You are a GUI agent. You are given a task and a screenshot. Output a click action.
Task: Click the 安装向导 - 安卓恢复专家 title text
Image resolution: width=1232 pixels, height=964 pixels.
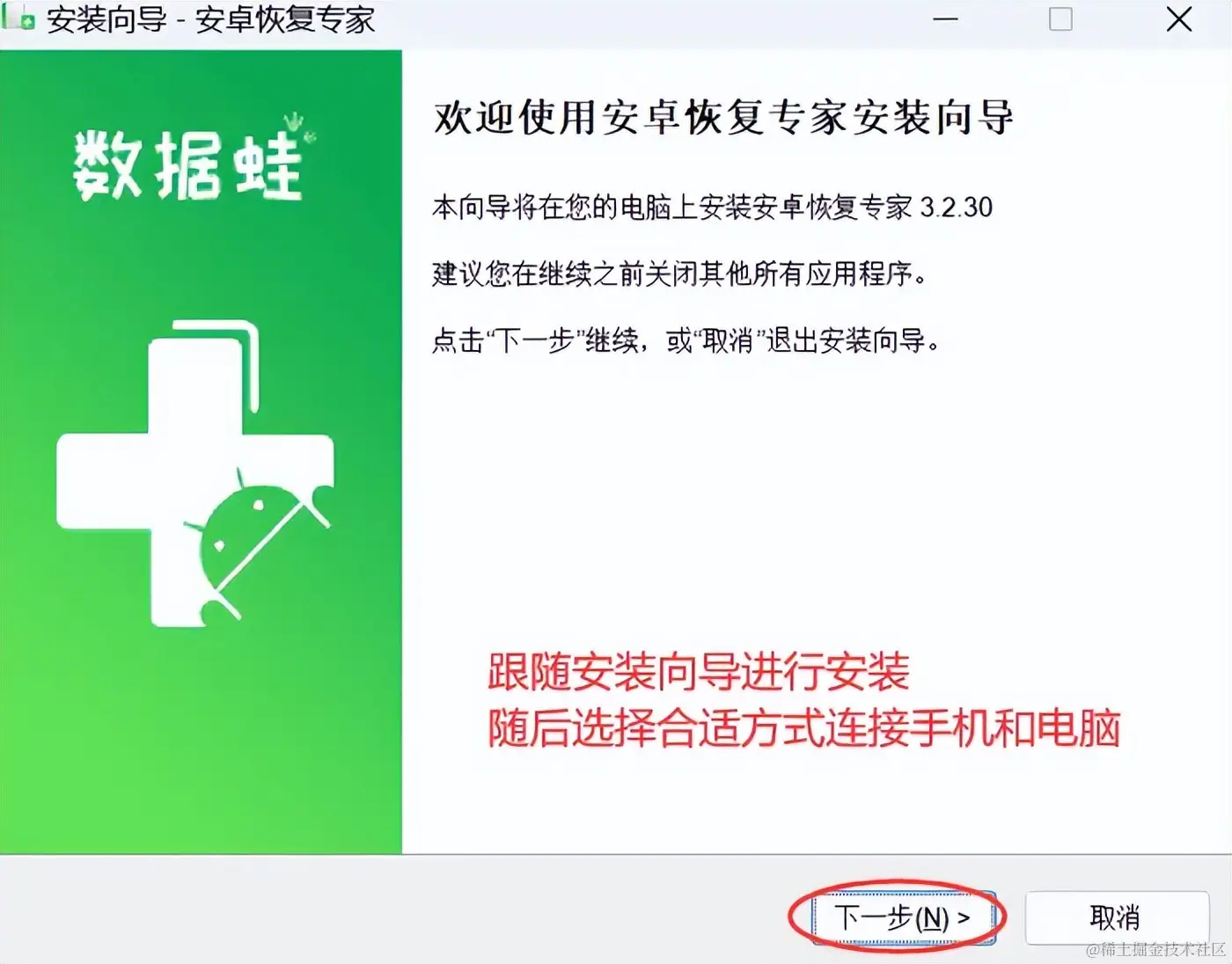click(x=210, y=19)
